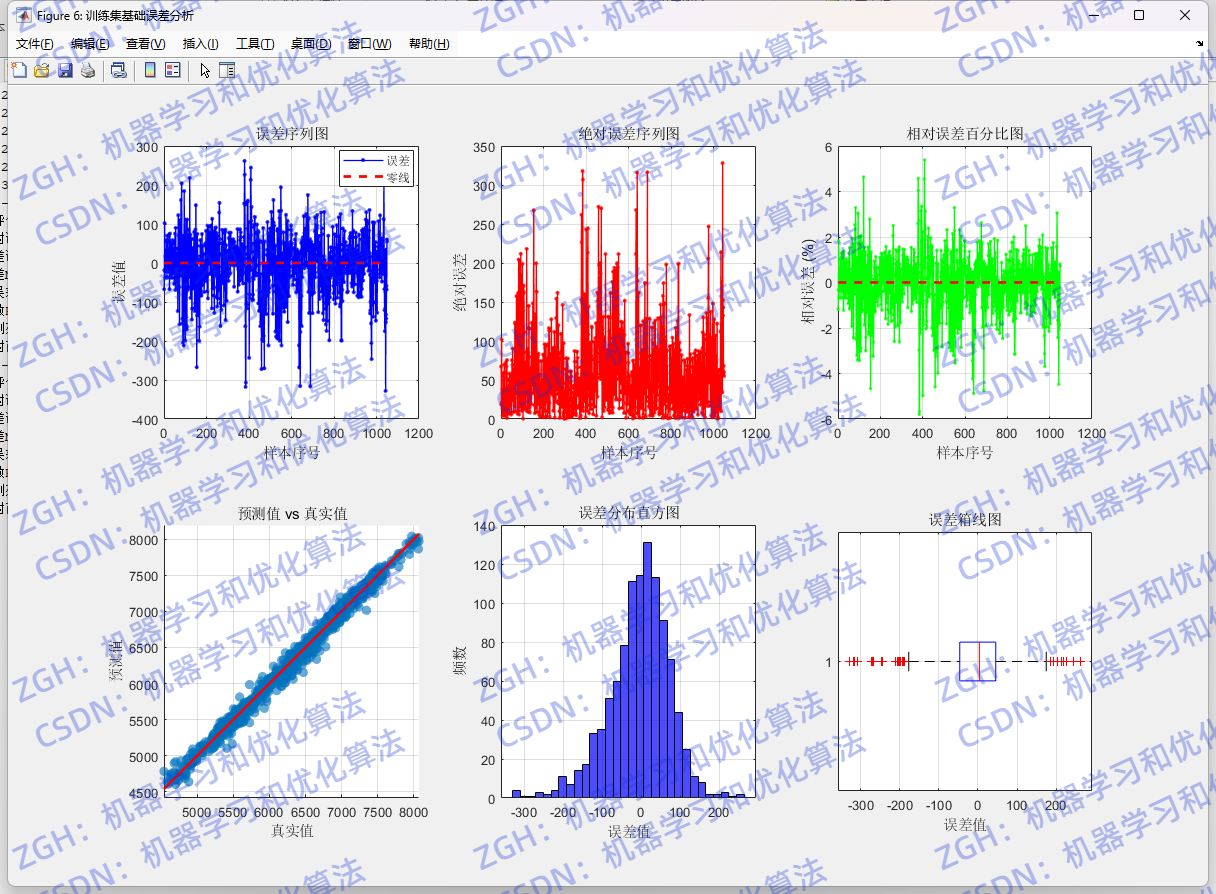Open the 文件(F) menu
The width and height of the screenshot is (1216, 894).
click(x=35, y=44)
